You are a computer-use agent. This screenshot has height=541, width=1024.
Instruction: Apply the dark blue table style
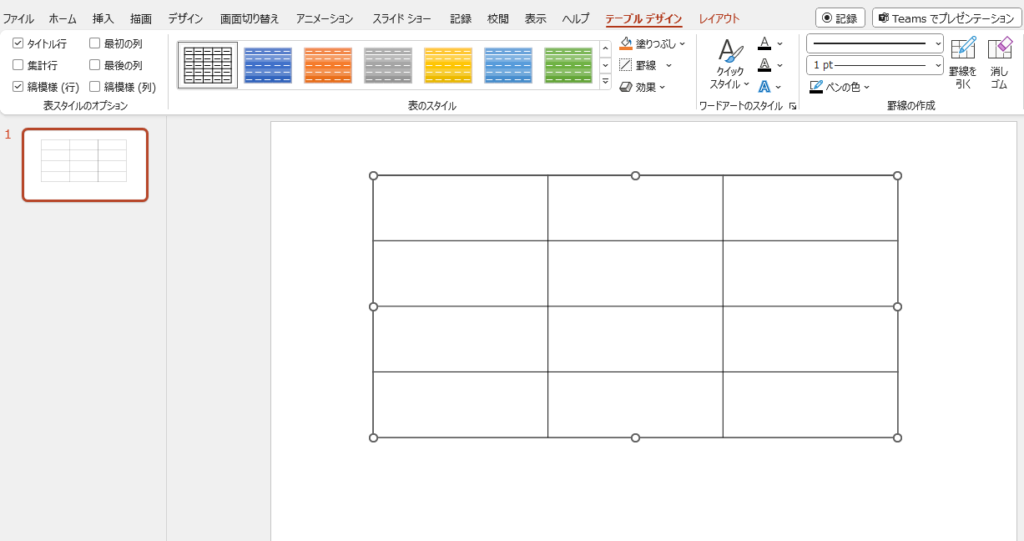[x=268, y=65]
